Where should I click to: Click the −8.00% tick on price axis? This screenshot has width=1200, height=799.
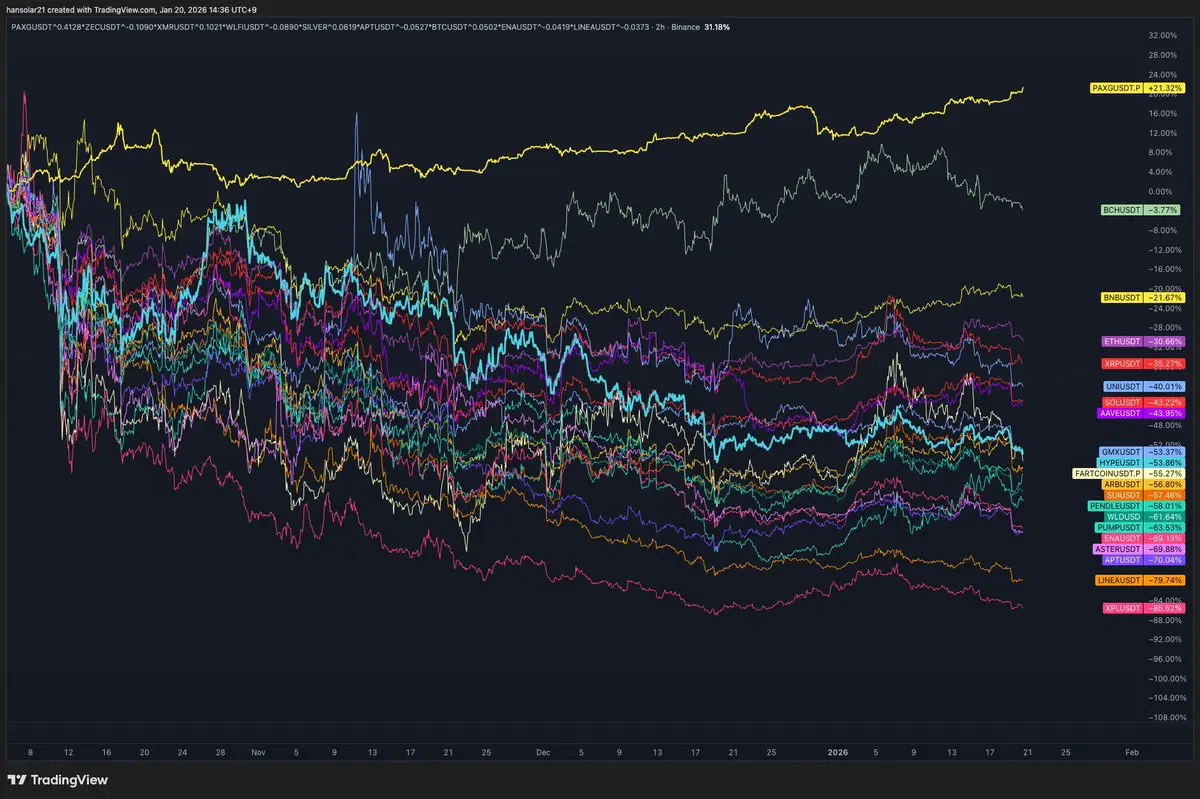(x=1164, y=230)
